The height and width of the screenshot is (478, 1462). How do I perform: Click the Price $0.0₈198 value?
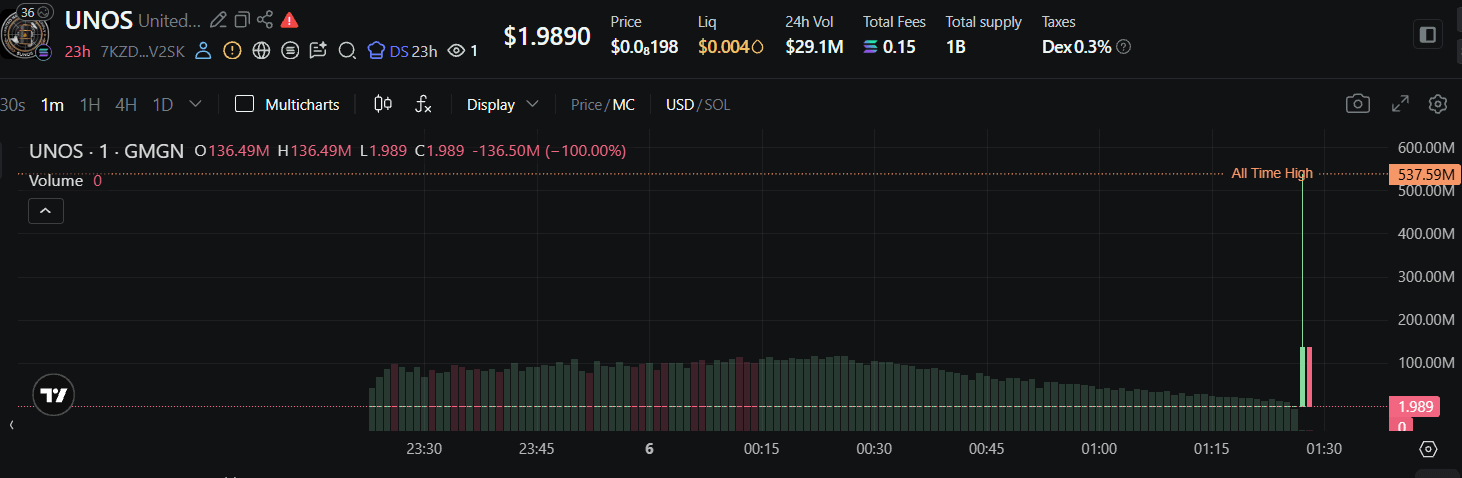point(645,47)
